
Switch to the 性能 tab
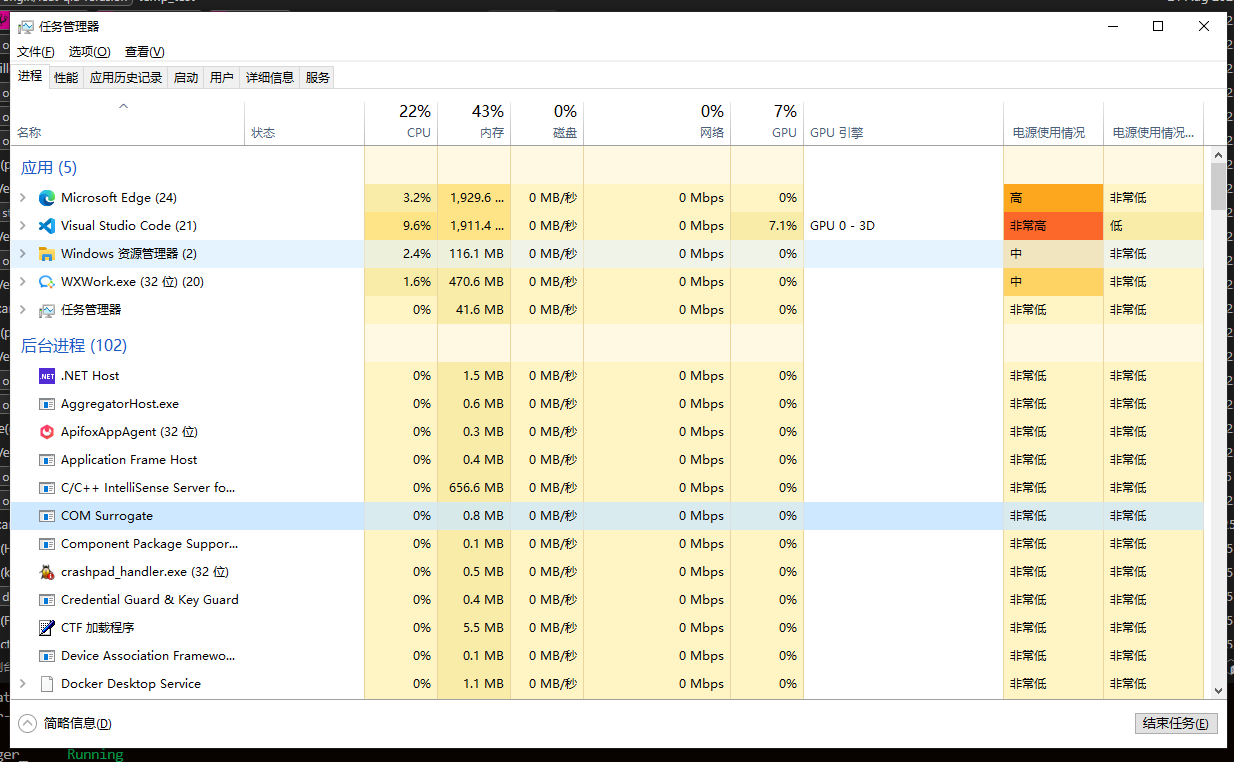[x=66, y=77]
